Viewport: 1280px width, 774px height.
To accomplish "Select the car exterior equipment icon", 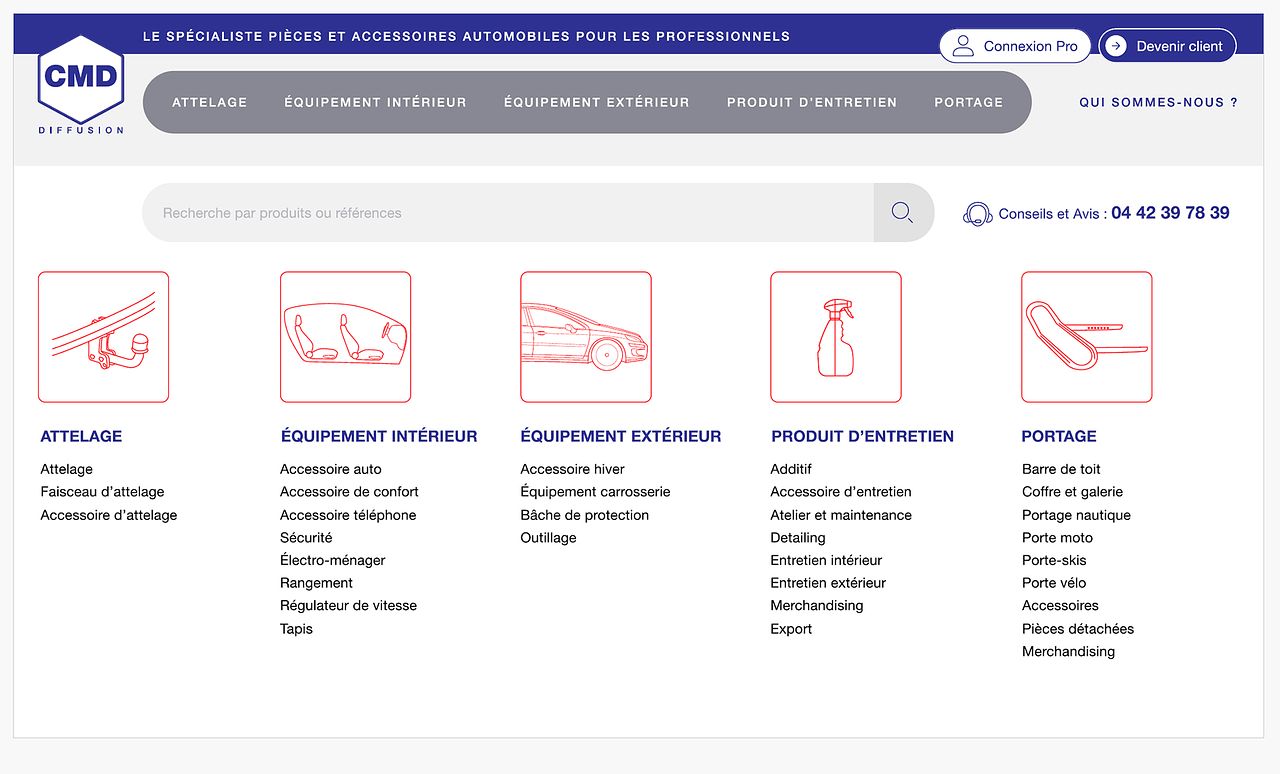I will click(585, 337).
